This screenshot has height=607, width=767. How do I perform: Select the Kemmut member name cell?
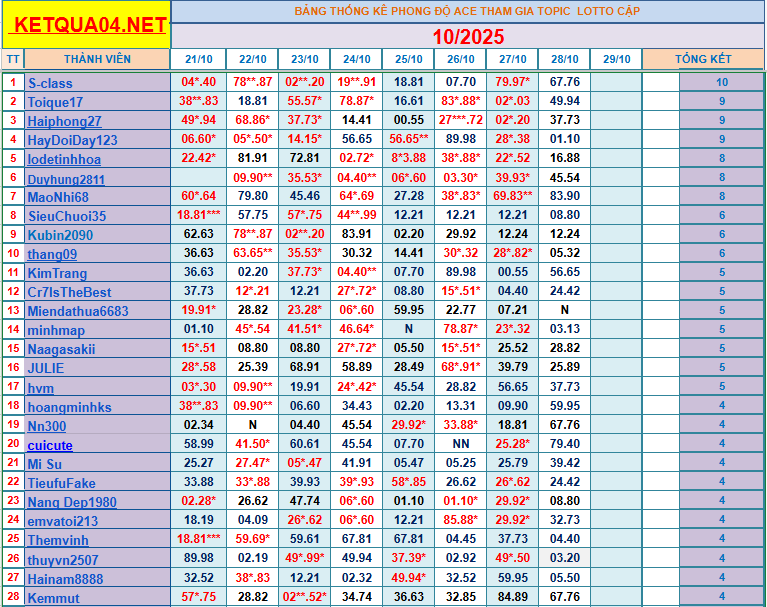pyautogui.click(x=97, y=597)
